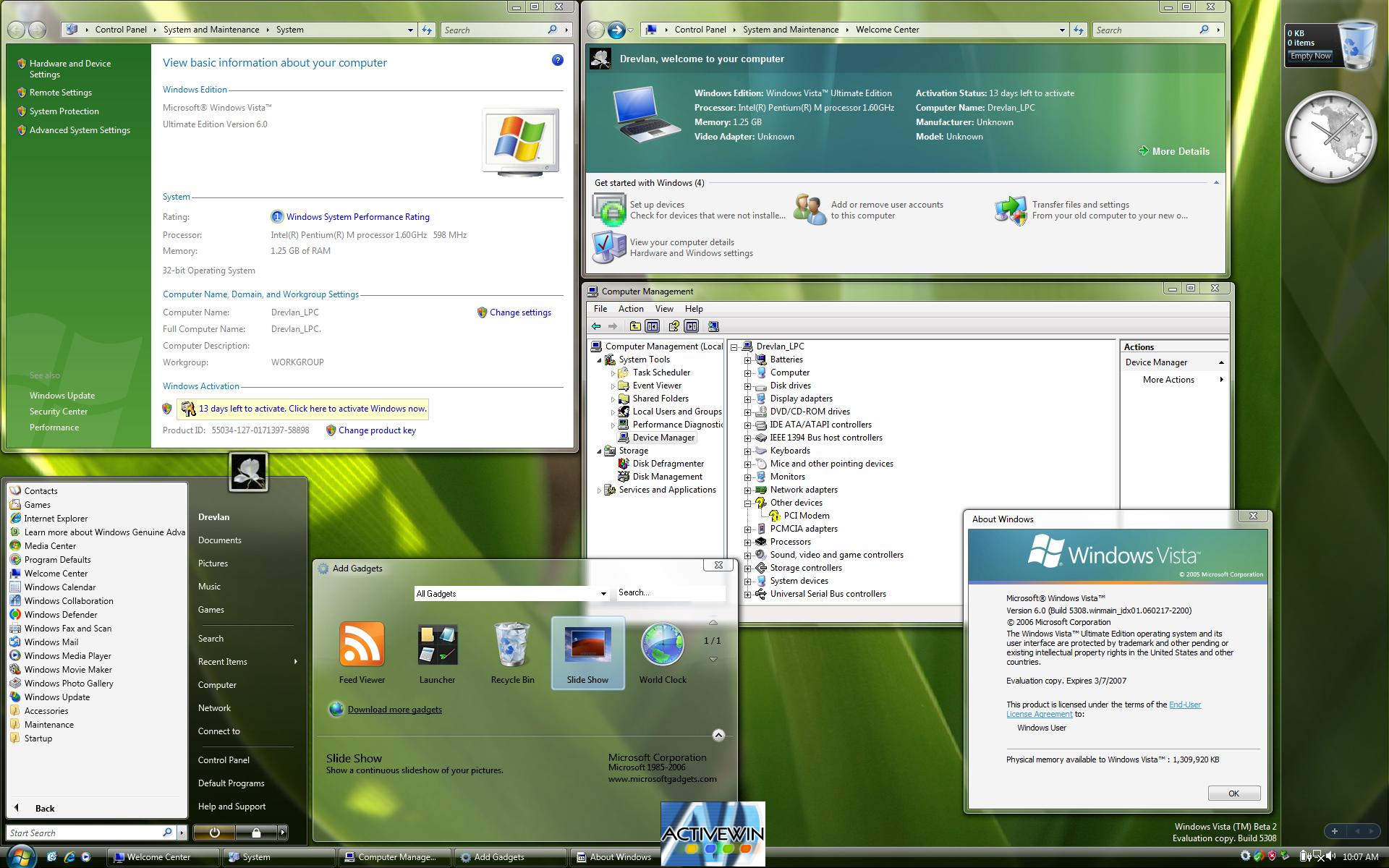Click the Computer Management back arrow icon
Viewport: 1389px width, 868px height.
click(596, 326)
